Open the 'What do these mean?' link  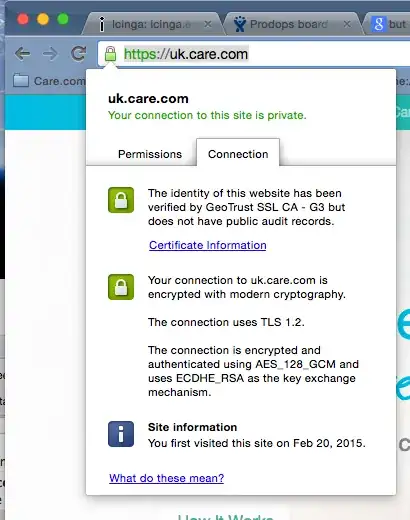(x=166, y=478)
